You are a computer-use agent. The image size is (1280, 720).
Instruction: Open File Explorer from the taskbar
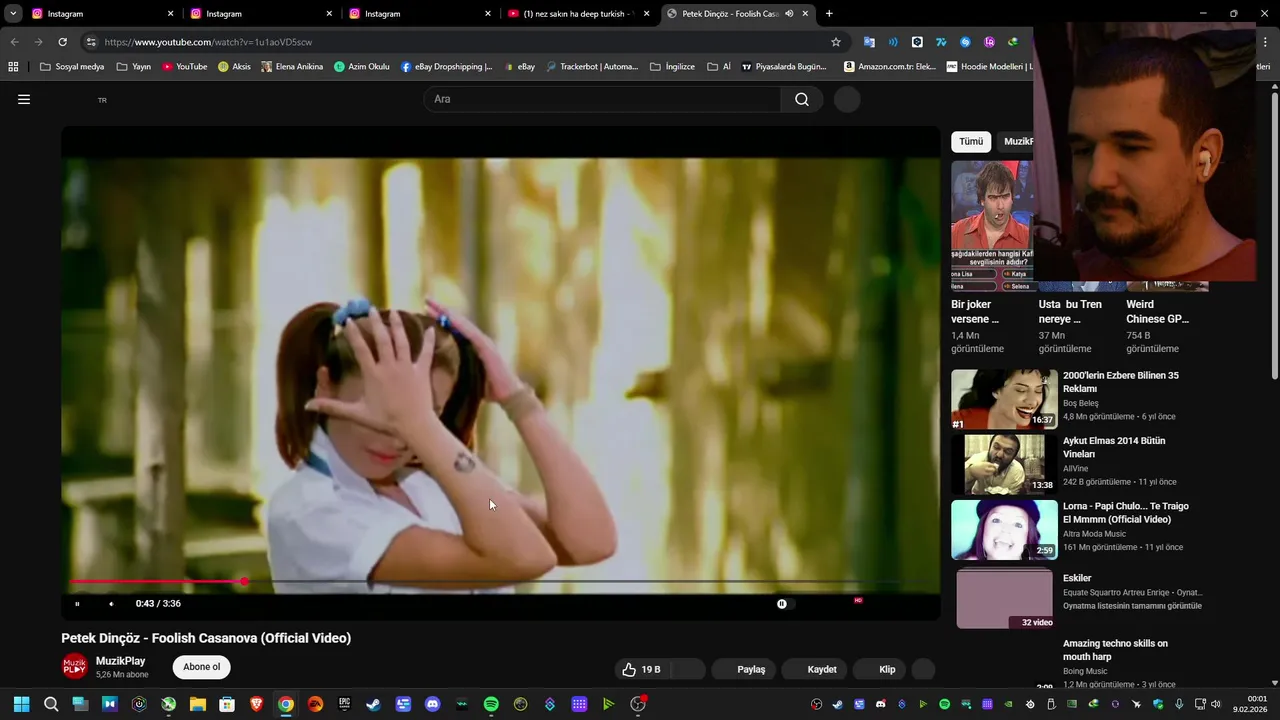point(197,704)
